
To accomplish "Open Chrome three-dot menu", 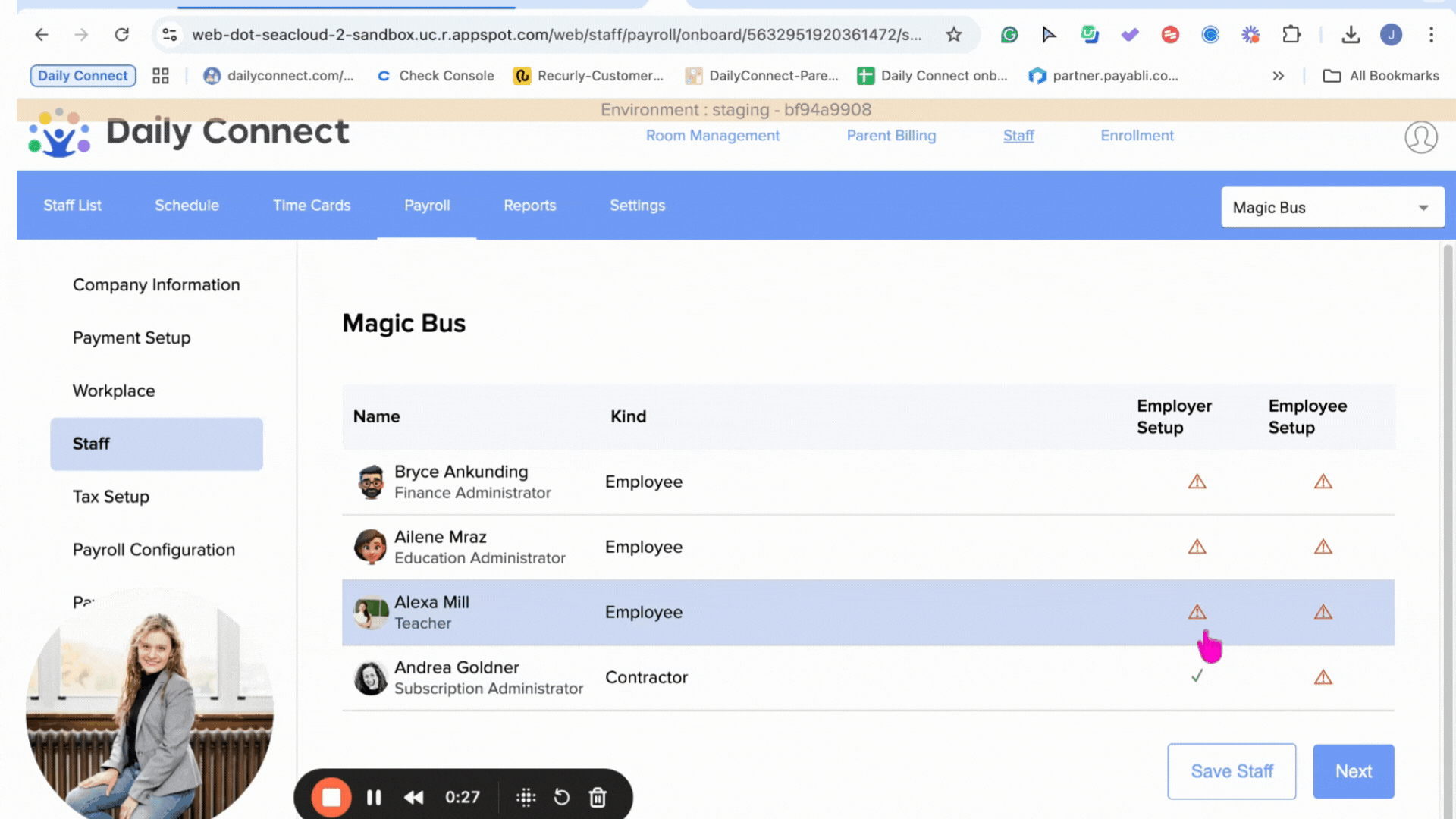I will tap(1431, 35).
